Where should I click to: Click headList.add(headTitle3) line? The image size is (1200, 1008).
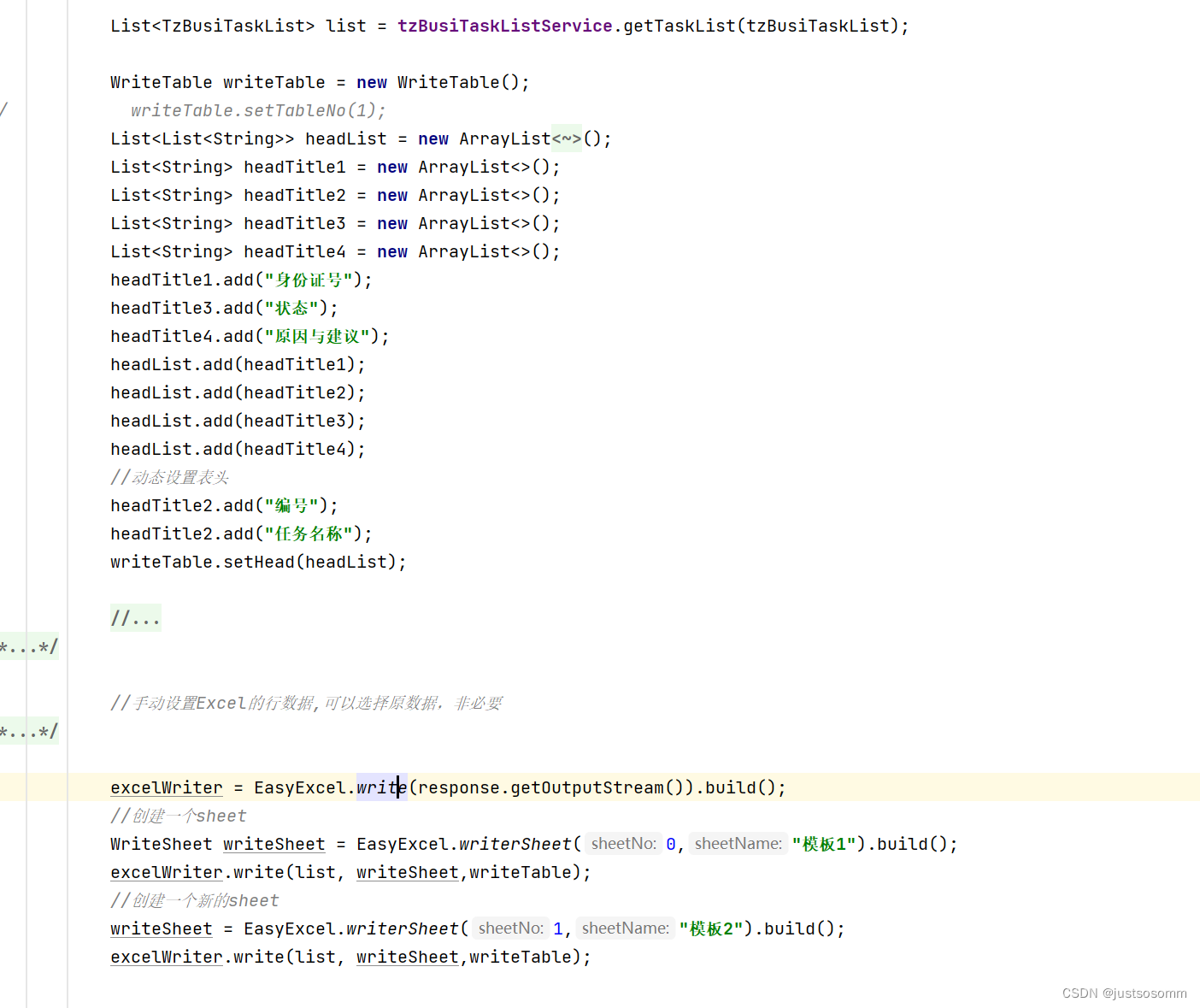pyautogui.click(x=238, y=421)
